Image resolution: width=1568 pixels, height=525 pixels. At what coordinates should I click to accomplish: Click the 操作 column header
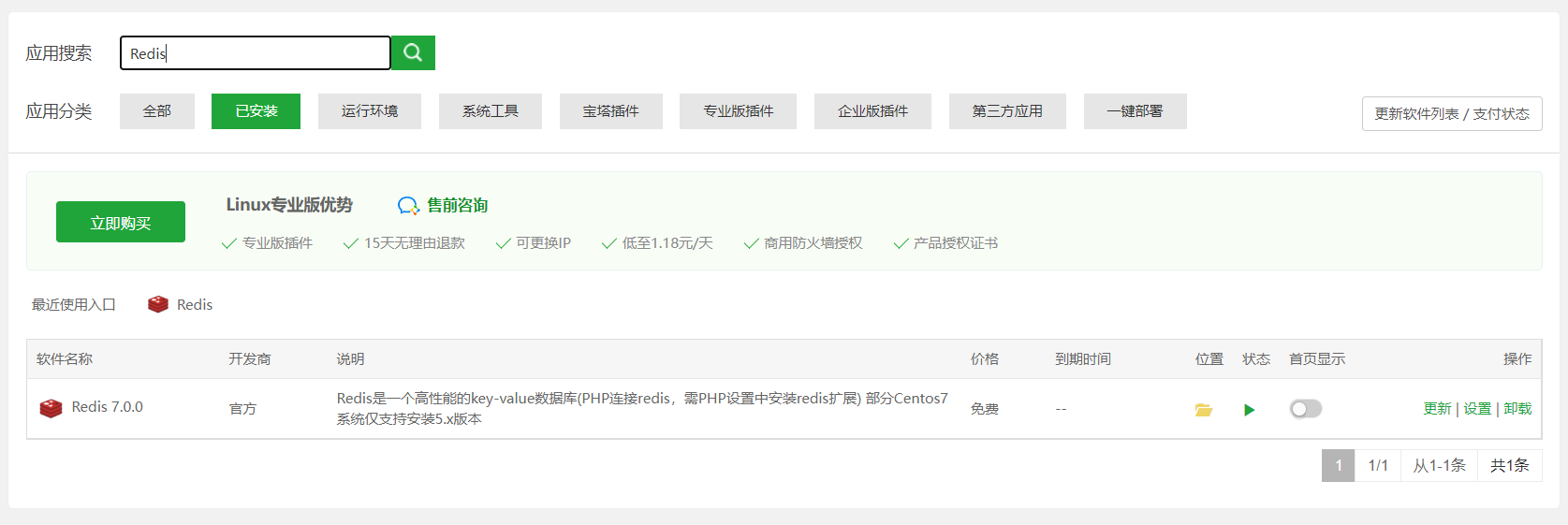point(1517,359)
